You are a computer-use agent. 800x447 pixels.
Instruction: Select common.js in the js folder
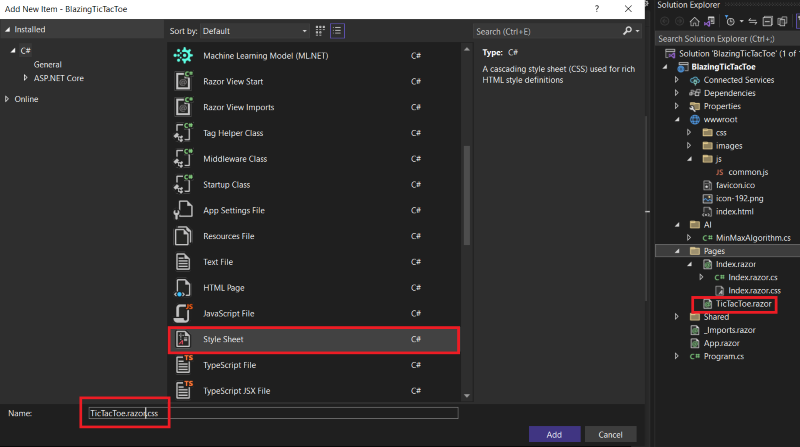tap(748, 172)
